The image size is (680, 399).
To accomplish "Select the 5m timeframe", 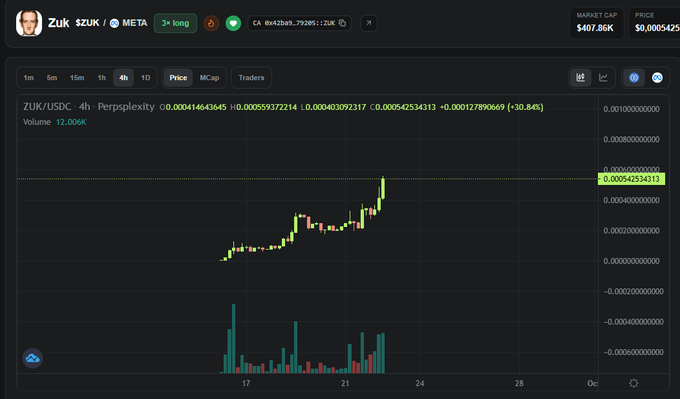I will click(52, 78).
